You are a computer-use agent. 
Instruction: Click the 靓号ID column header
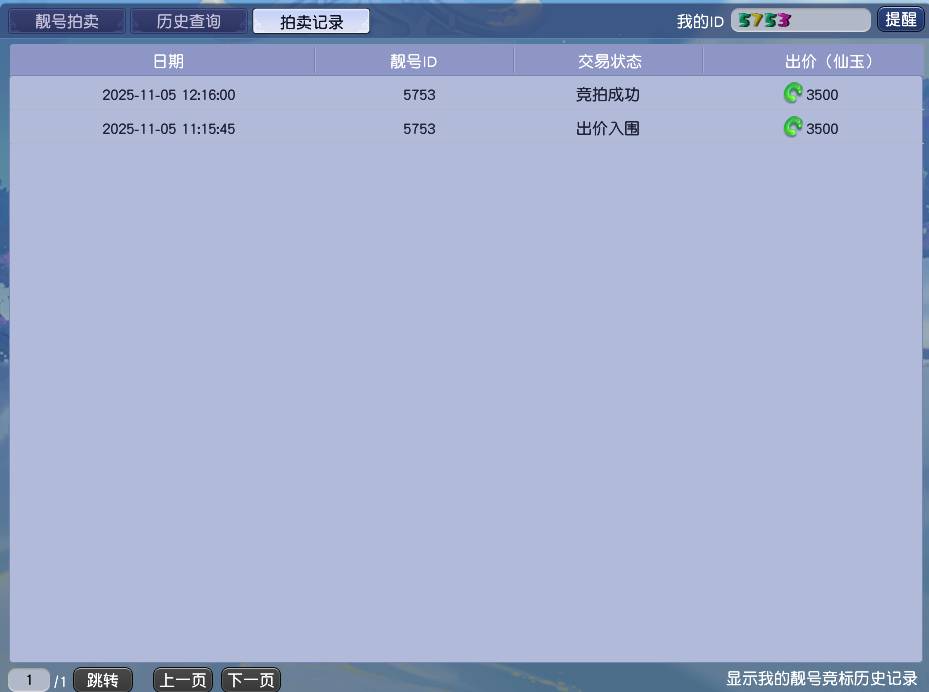point(414,61)
